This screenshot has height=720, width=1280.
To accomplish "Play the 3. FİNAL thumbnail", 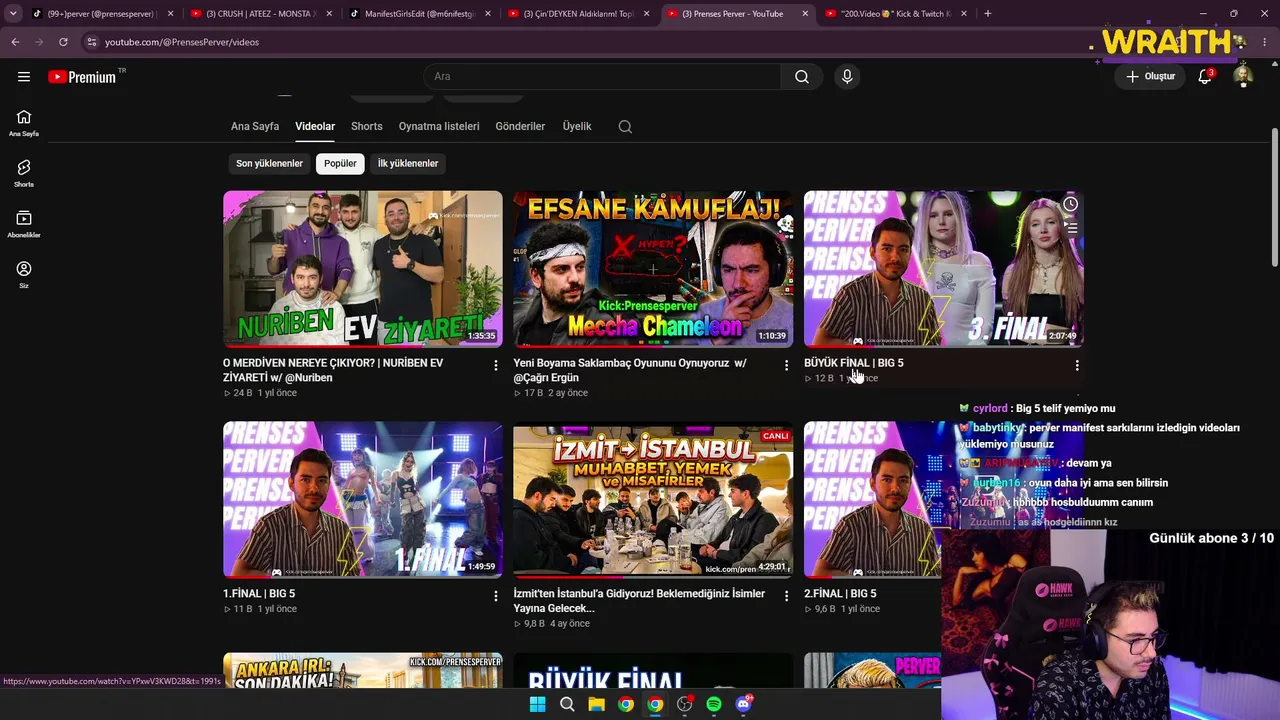I will (944, 269).
